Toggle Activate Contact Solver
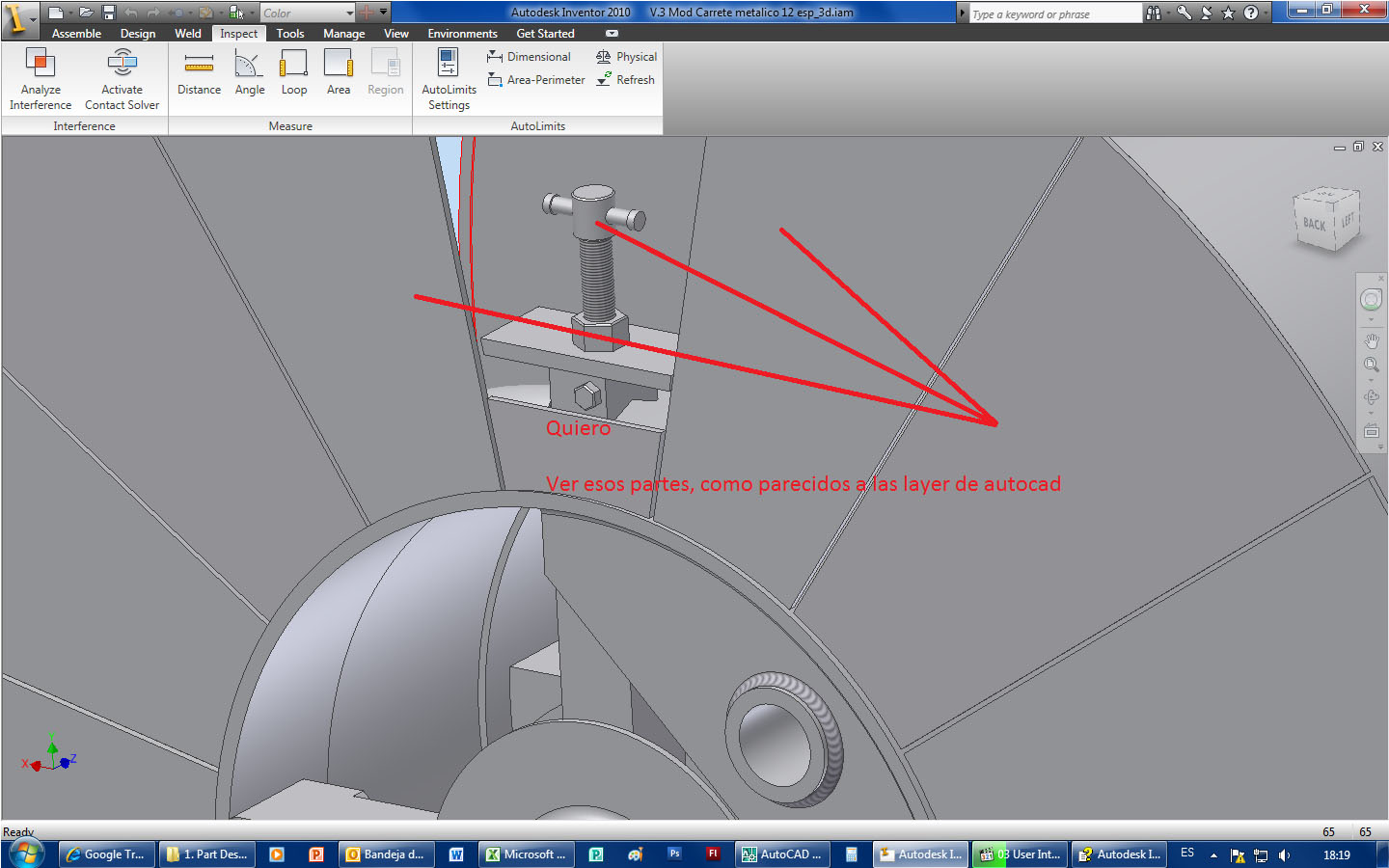Image resolution: width=1389 pixels, height=868 pixels. click(x=122, y=79)
